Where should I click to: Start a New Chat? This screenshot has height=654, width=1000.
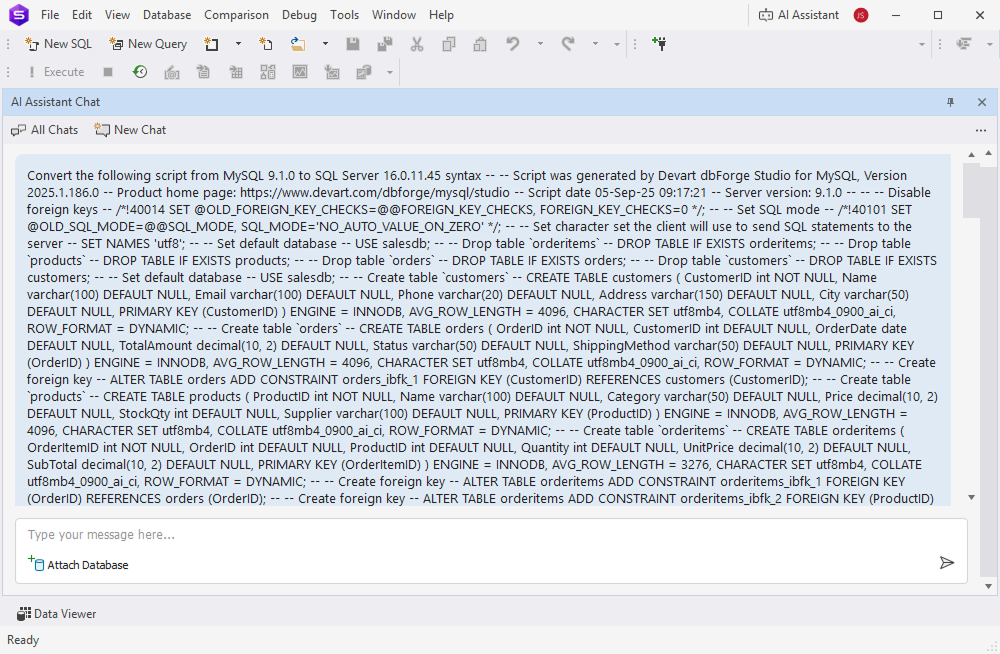[129, 129]
